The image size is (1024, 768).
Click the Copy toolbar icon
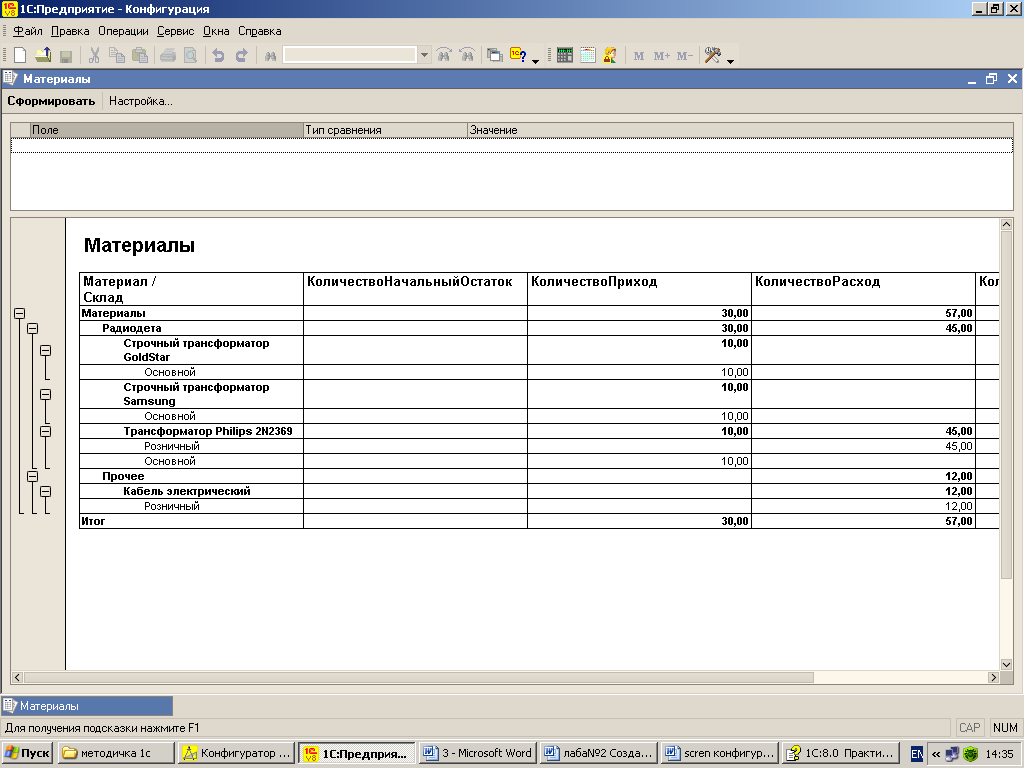(117, 56)
